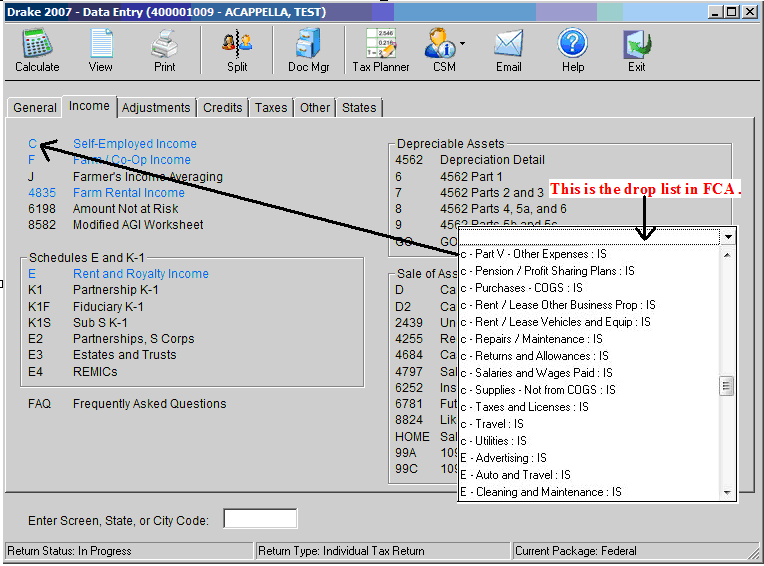
Task: Click the drop list scrollbar thumb
Action: point(726,387)
